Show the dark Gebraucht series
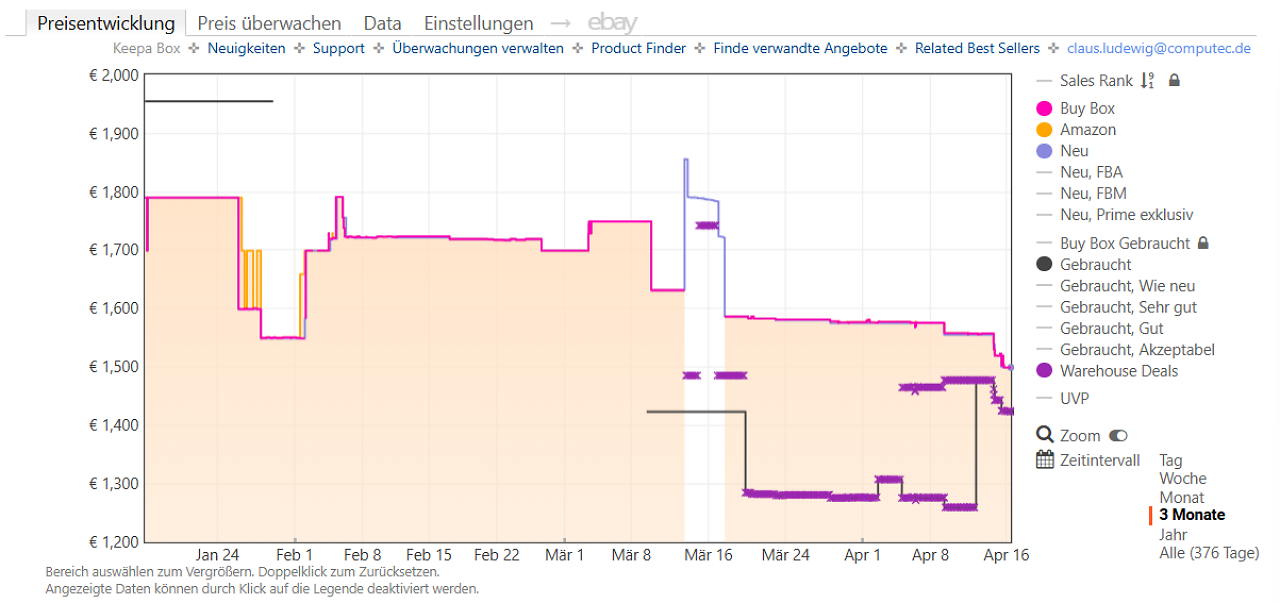Image resolution: width=1280 pixels, height=603 pixels. point(1084,265)
